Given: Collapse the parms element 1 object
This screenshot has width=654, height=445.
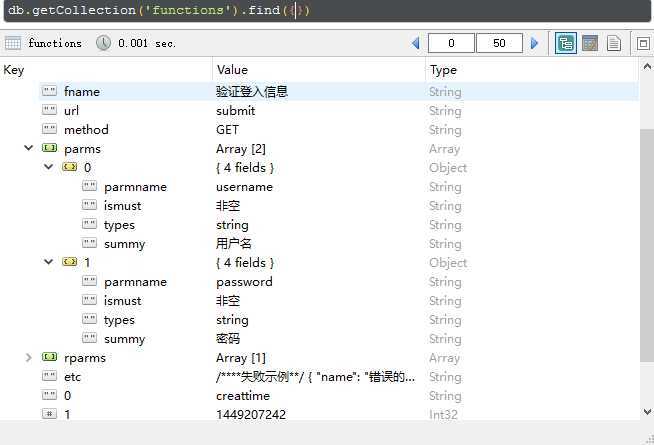Looking at the screenshot, I should coord(48,262).
